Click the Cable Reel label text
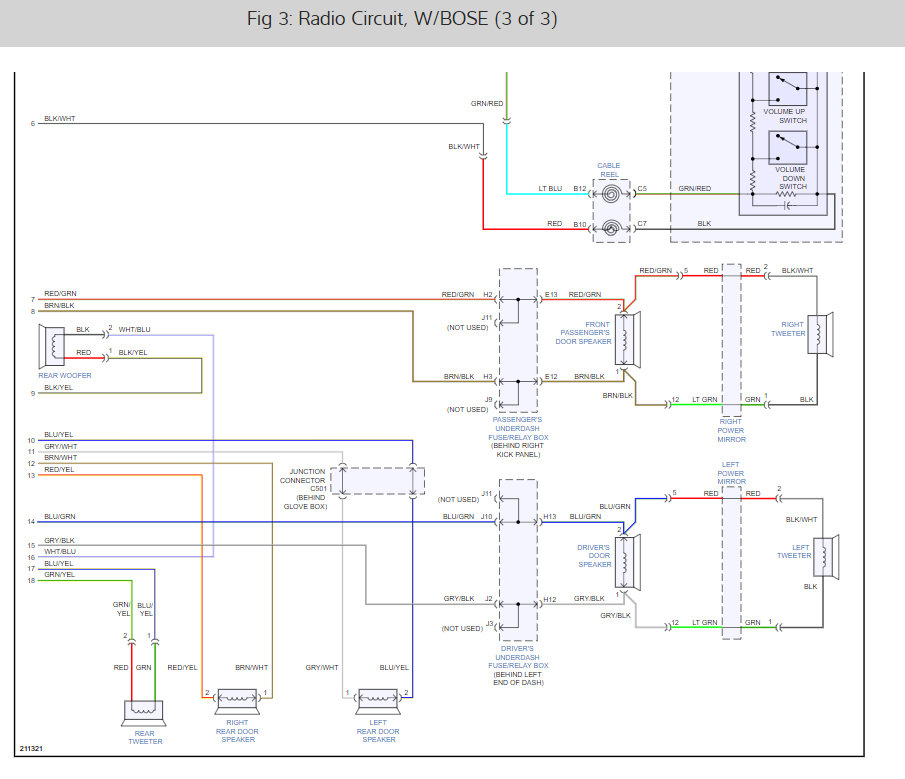This screenshot has width=905, height=779. (x=609, y=170)
